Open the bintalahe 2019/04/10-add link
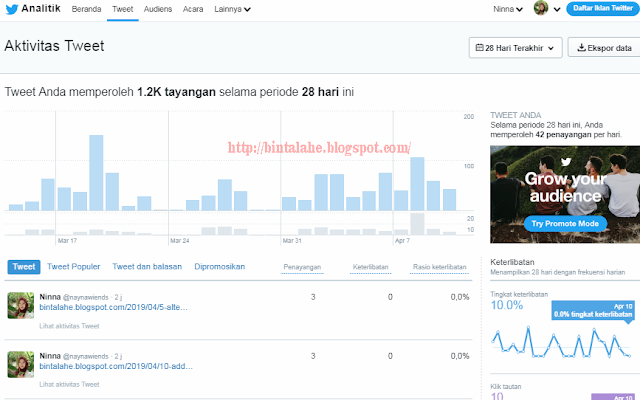This screenshot has height=400, width=640. coord(116,367)
